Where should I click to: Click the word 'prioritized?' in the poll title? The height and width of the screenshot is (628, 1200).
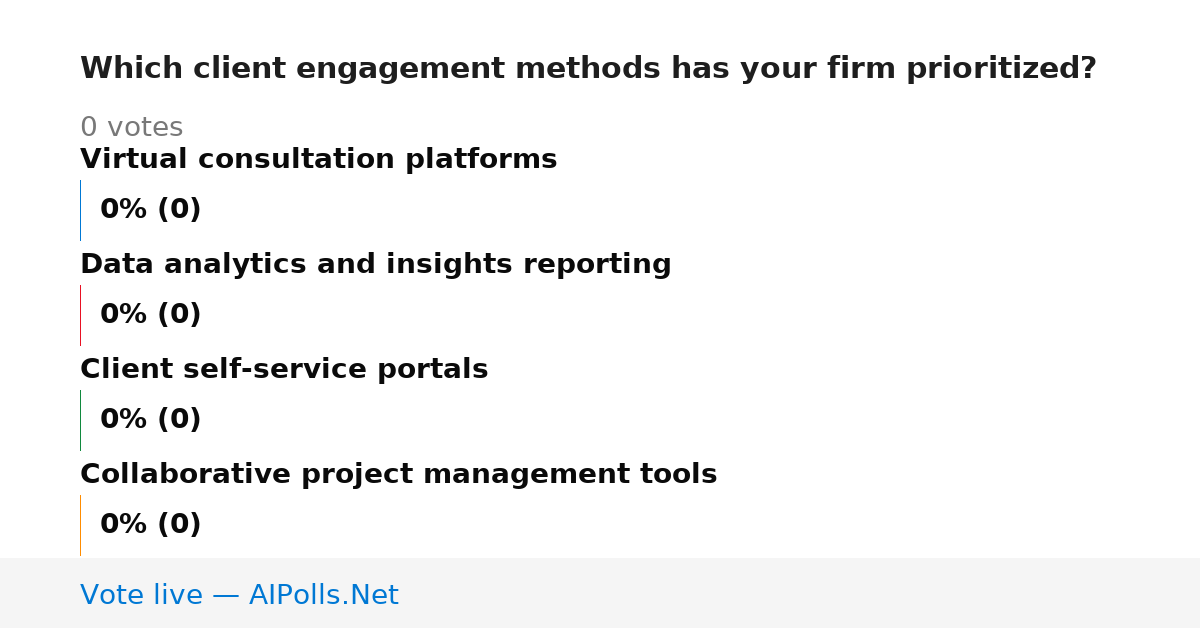coord(1001,69)
